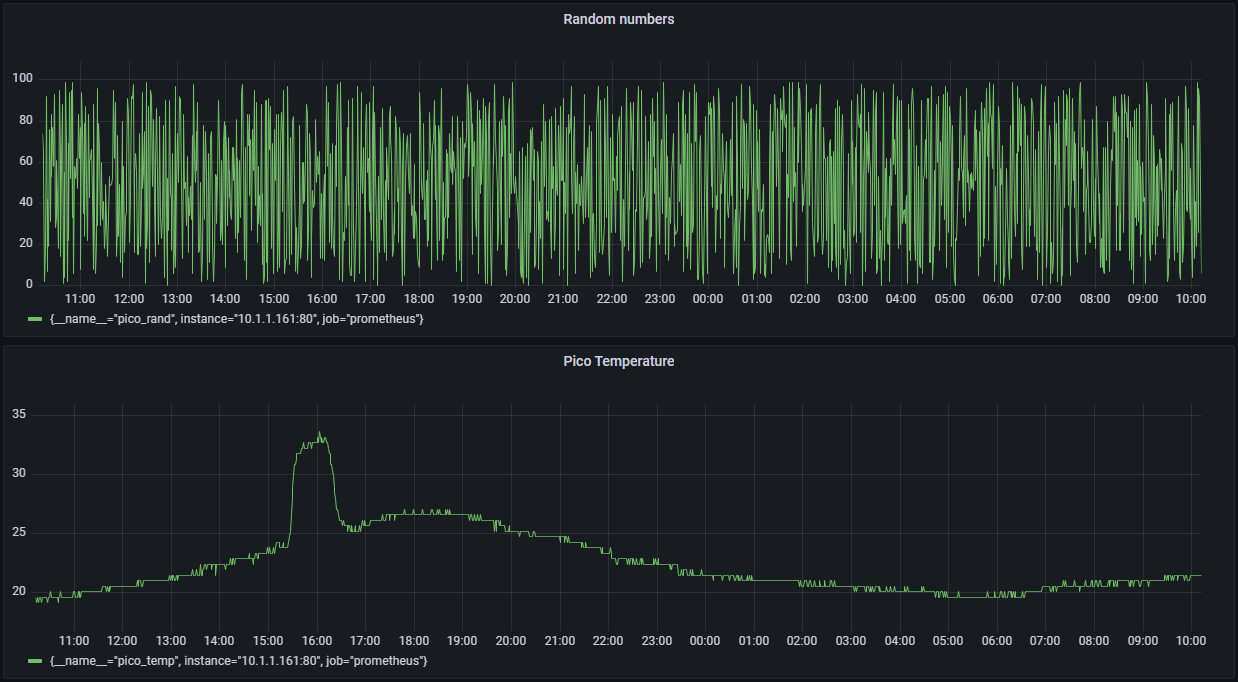Click the 0 label on Random numbers y-axis
Viewport: 1238px width, 682px height.
coord(29,284)
